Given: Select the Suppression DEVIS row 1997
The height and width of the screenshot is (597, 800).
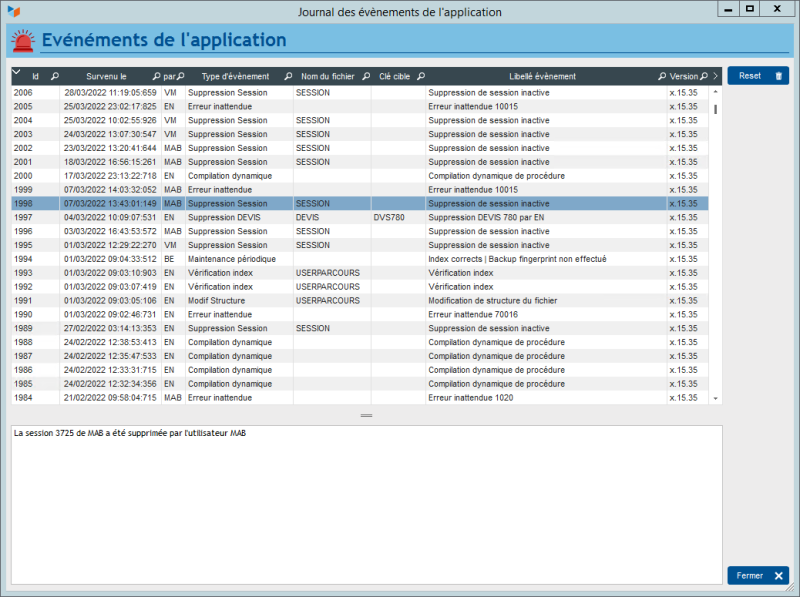Looking at the screenshot, I should [300, 217].
